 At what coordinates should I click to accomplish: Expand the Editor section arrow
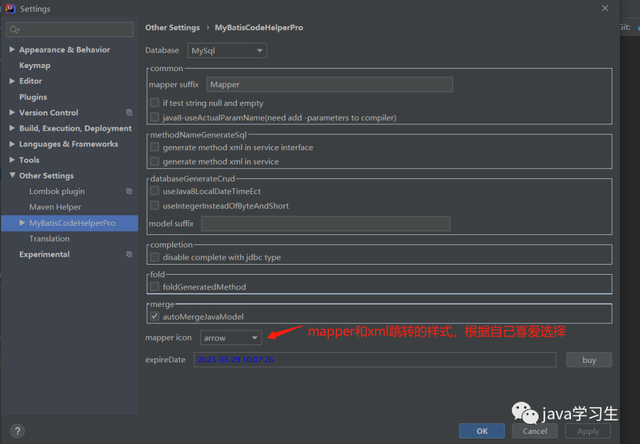12,81
